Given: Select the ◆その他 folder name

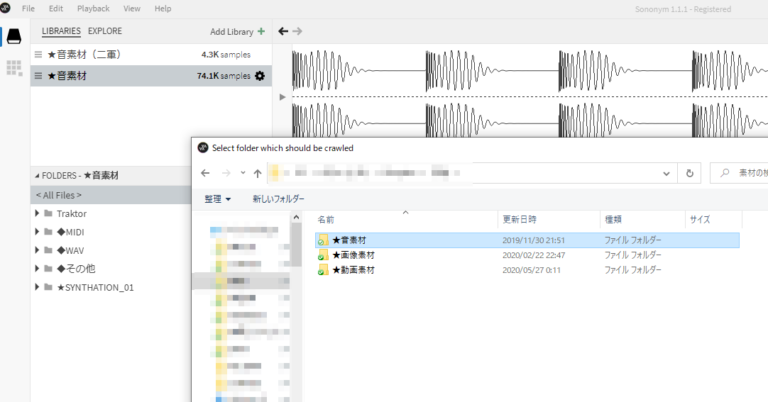Looking at the screenshot, I should [76, 269].
